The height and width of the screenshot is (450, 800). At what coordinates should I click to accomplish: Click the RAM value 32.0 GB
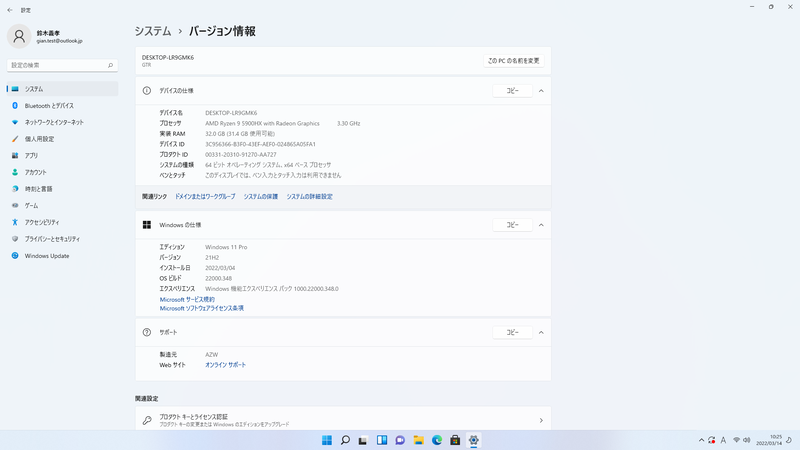pyautogui.click(x=240, y=134)
